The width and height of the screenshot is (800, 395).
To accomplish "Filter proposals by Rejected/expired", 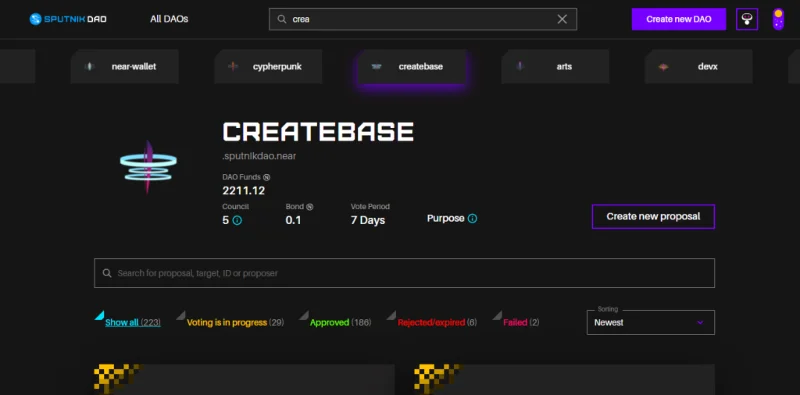I will [437, 323].
